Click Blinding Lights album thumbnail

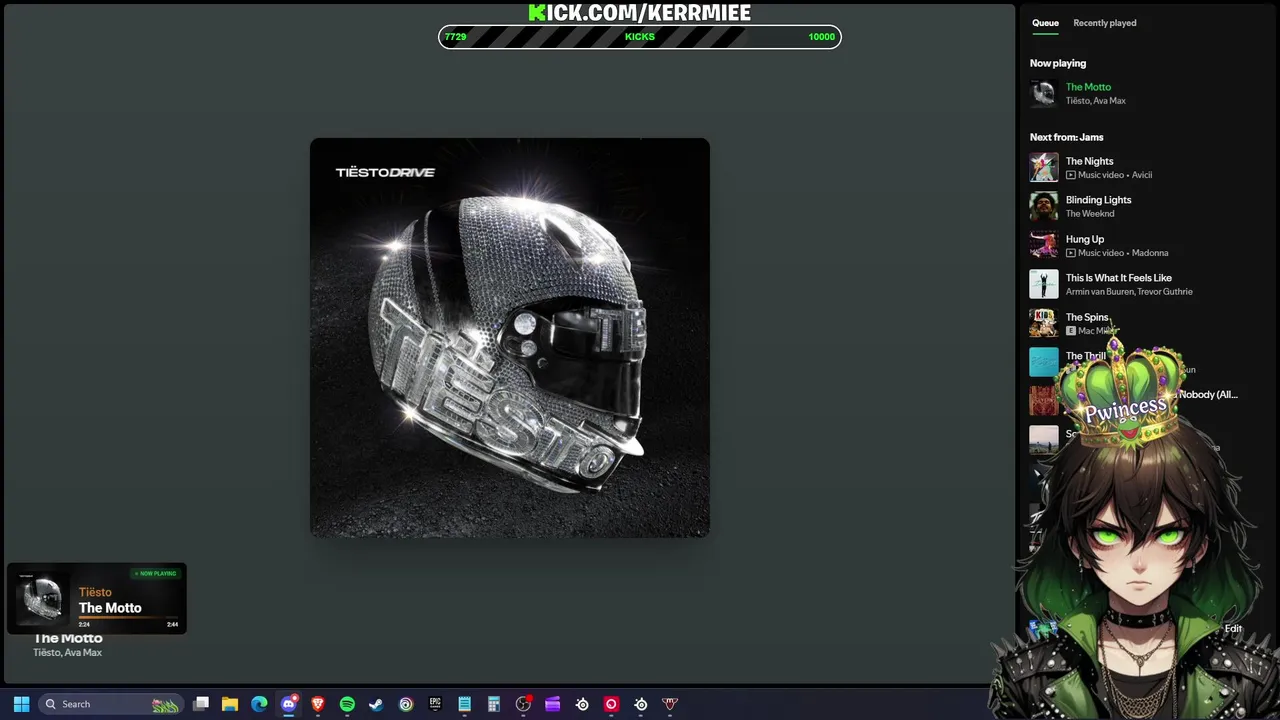1044,206
